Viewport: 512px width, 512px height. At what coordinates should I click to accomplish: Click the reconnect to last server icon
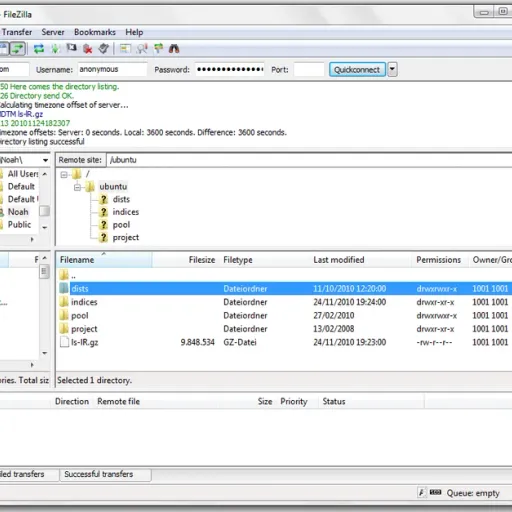click(x=104, y=49)
